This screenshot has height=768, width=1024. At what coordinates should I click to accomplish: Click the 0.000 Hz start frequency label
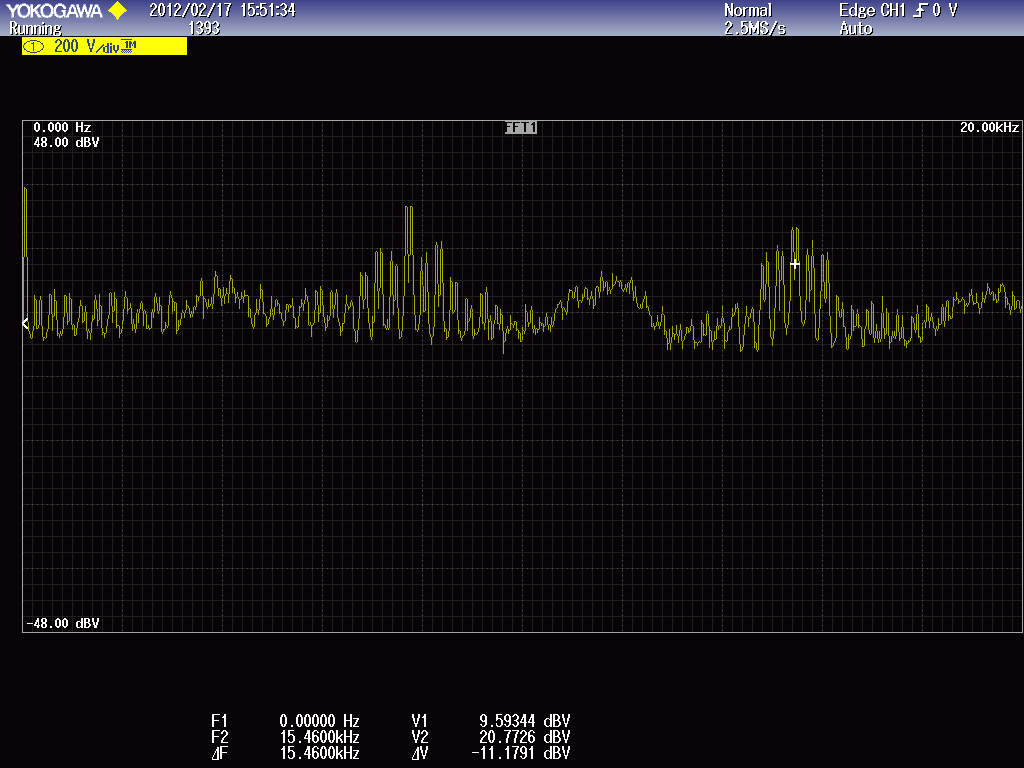(62, 127)
